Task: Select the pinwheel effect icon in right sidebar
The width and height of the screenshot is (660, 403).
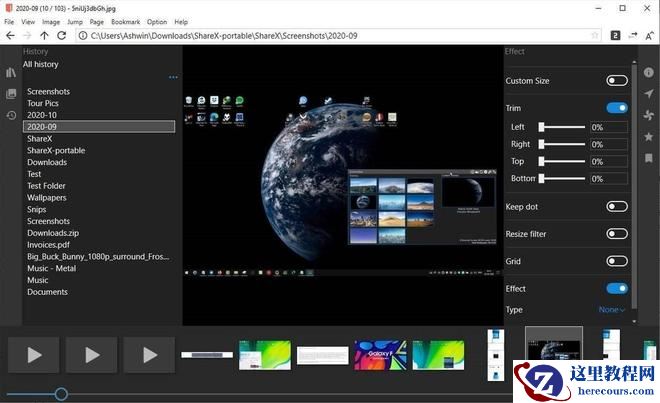Action: tap(648, 115)
